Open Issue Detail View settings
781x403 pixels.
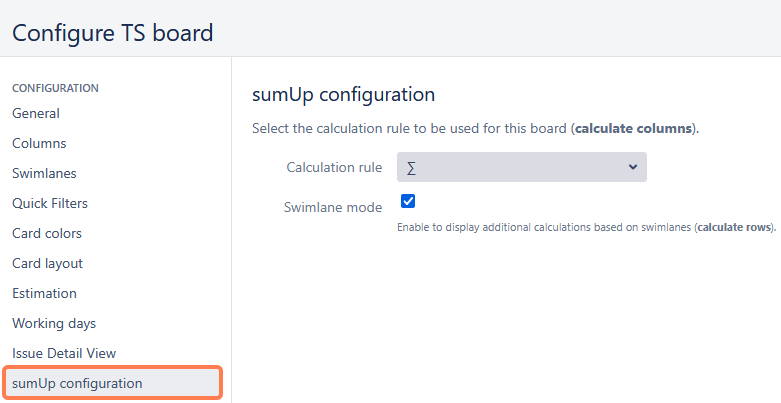pos(64,353)
